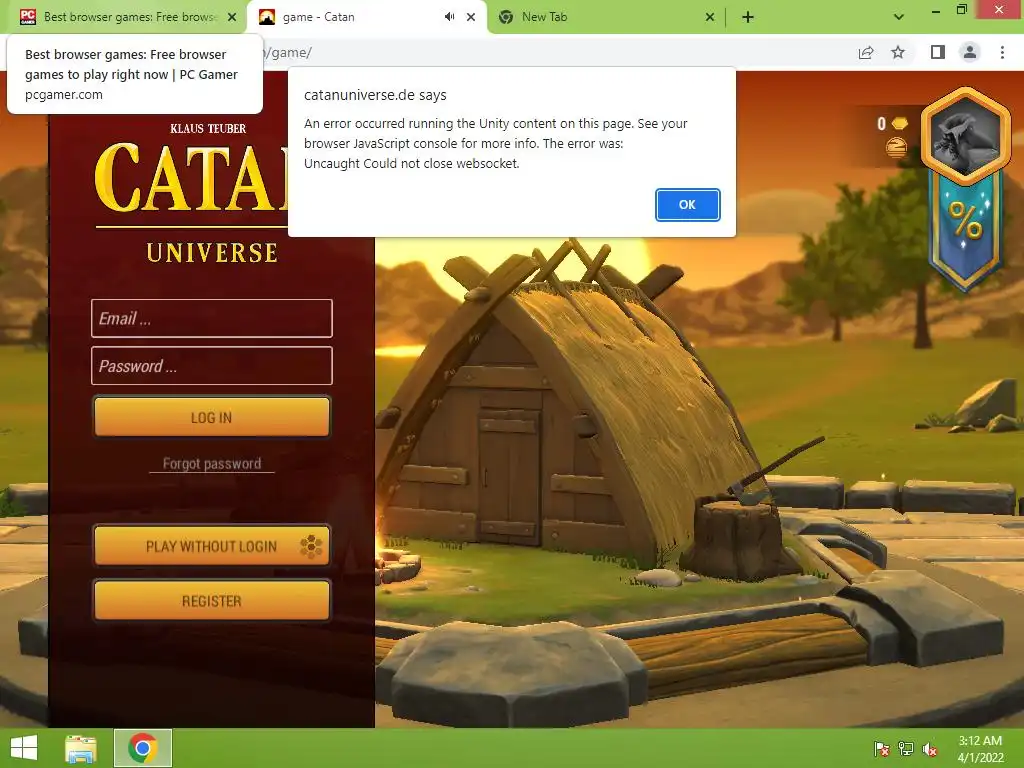Click the Action Center flag icon
This screenshot has width=1024, height=768.
tap(882, 748)
